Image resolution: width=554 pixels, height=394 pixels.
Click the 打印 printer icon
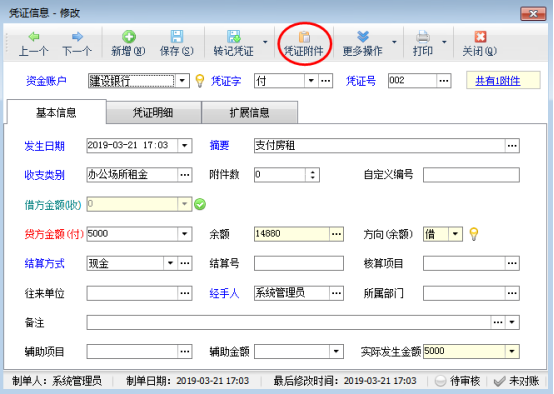pos(423,36)
